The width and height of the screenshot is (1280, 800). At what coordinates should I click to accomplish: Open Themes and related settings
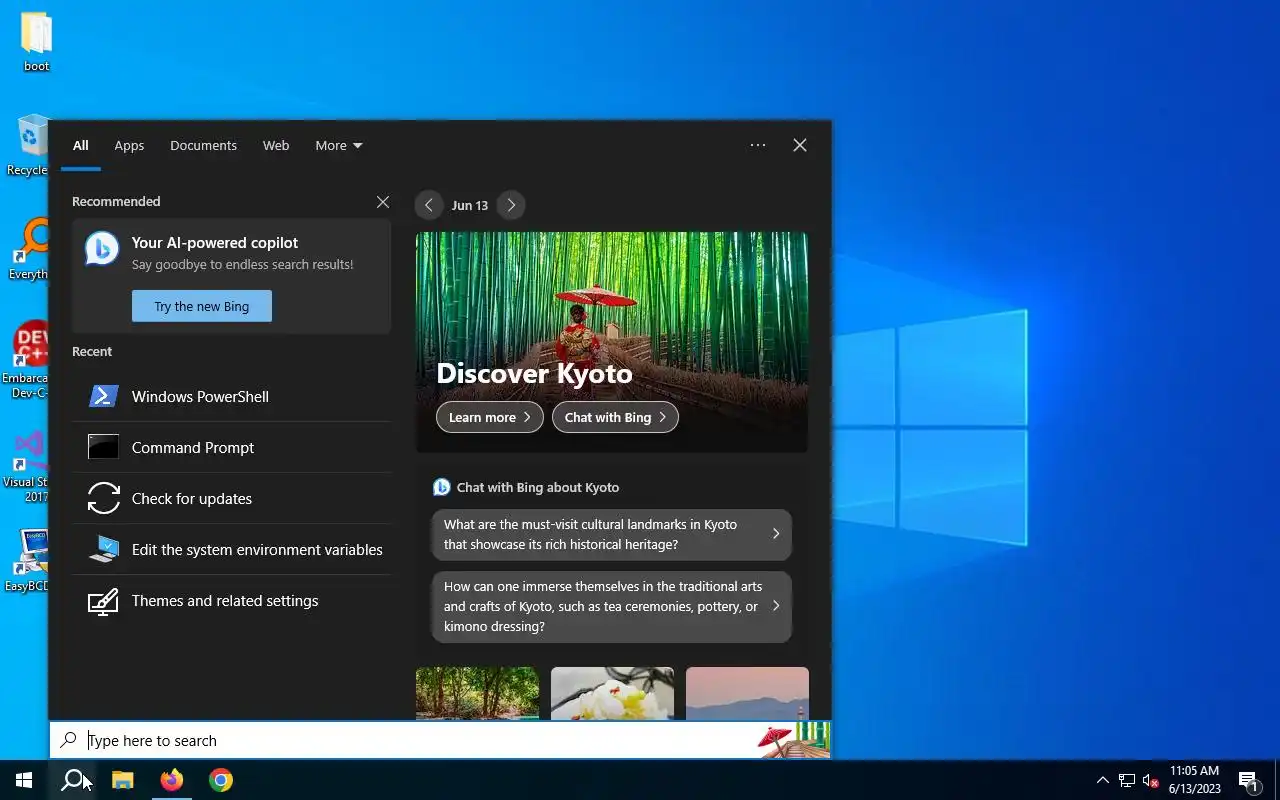(x=231, y=600)
